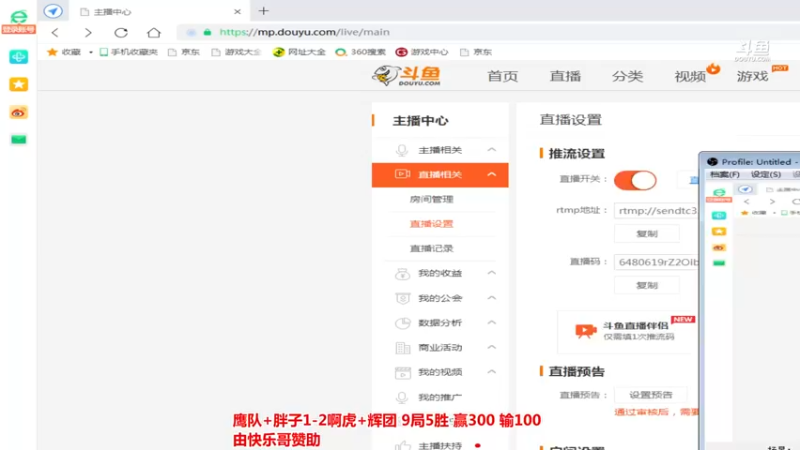Open the 我的推广 menu item
Viewport: 800px width, 450px height.
click(x=440, y=397)
